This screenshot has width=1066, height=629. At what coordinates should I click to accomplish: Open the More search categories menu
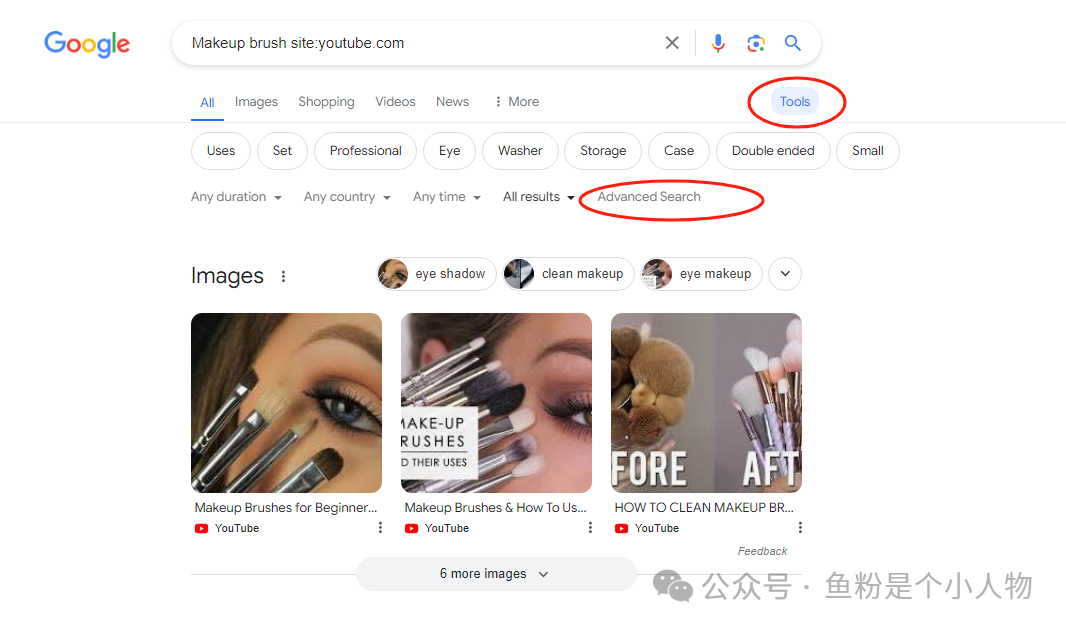[516, 102]
